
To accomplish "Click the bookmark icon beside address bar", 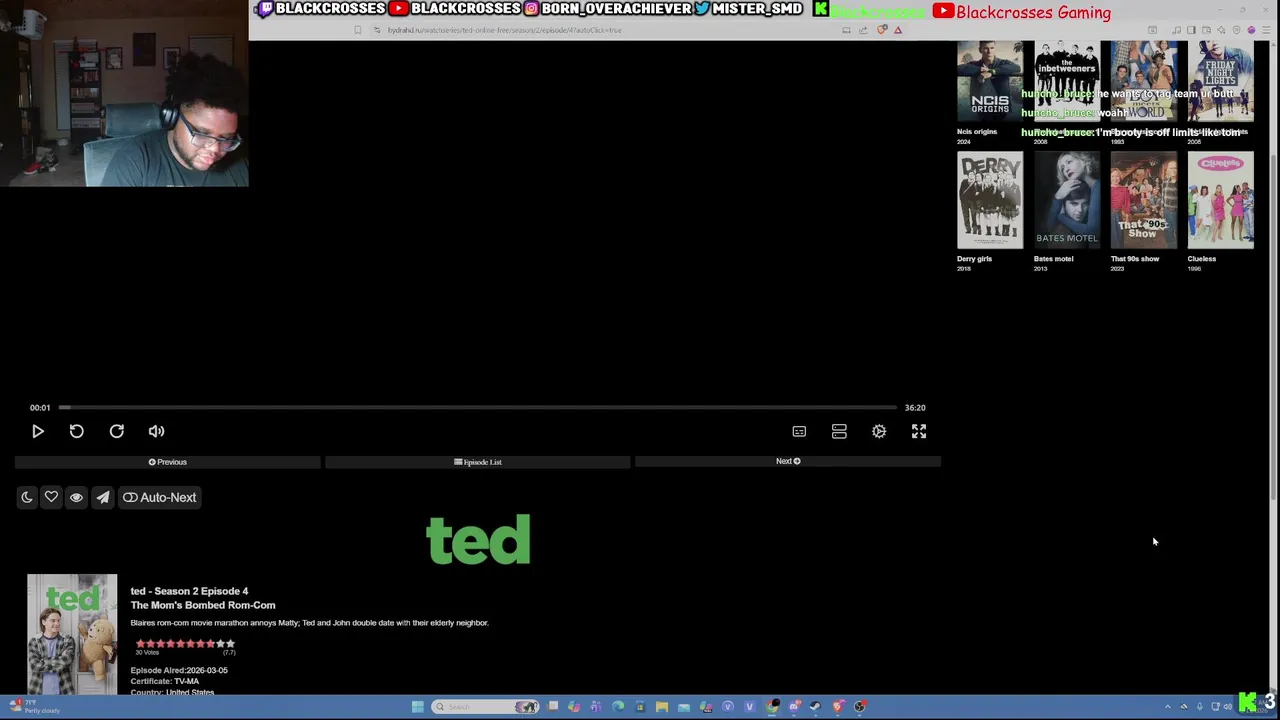I will coord(358,30).
